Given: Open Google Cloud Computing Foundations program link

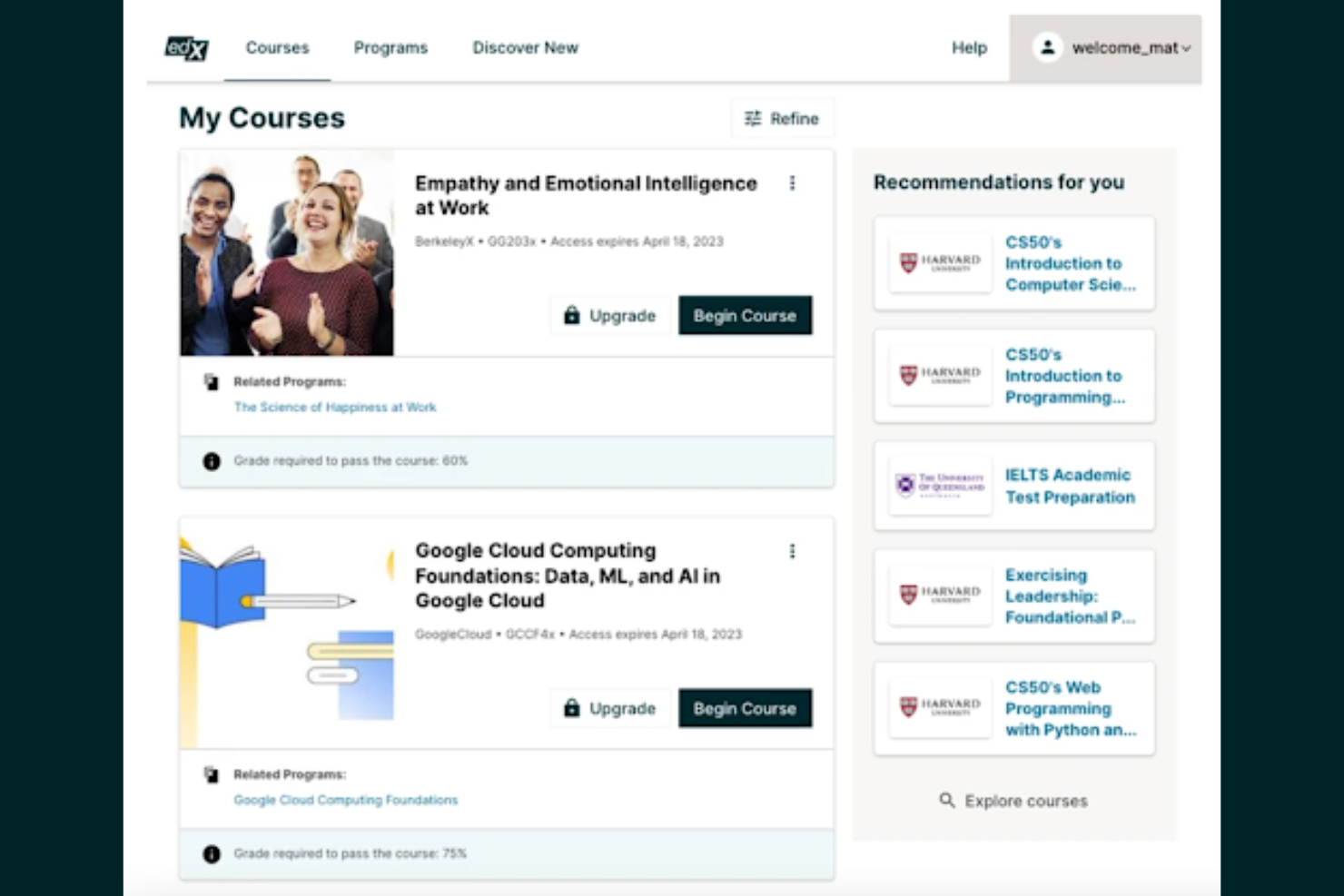Looking at the screenshot, I should point(346,801).
